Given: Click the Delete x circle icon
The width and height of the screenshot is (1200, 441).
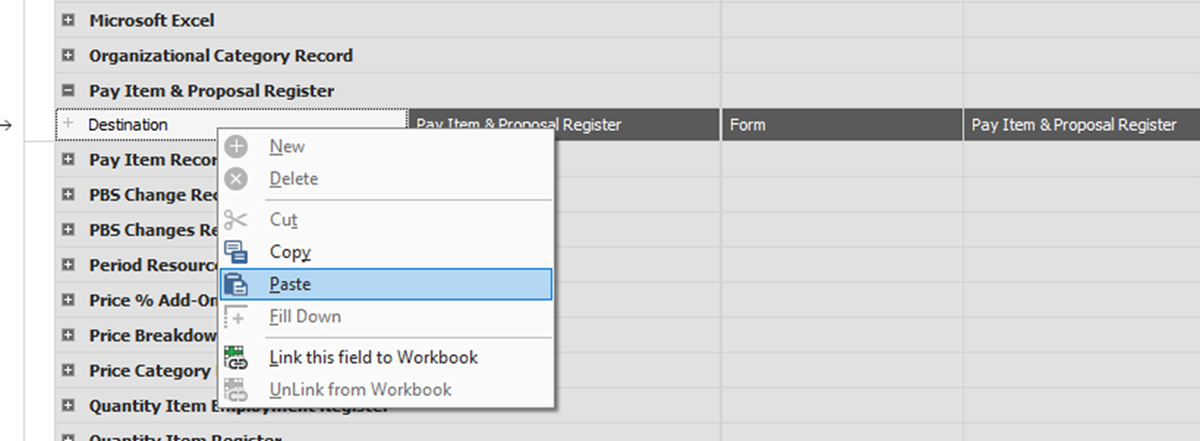Looking at the screenshot, I should (x=236, y=179).
